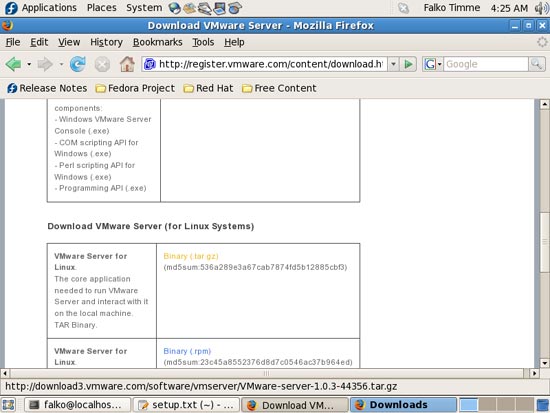Click the volume speaker icon

coord(542,8)
